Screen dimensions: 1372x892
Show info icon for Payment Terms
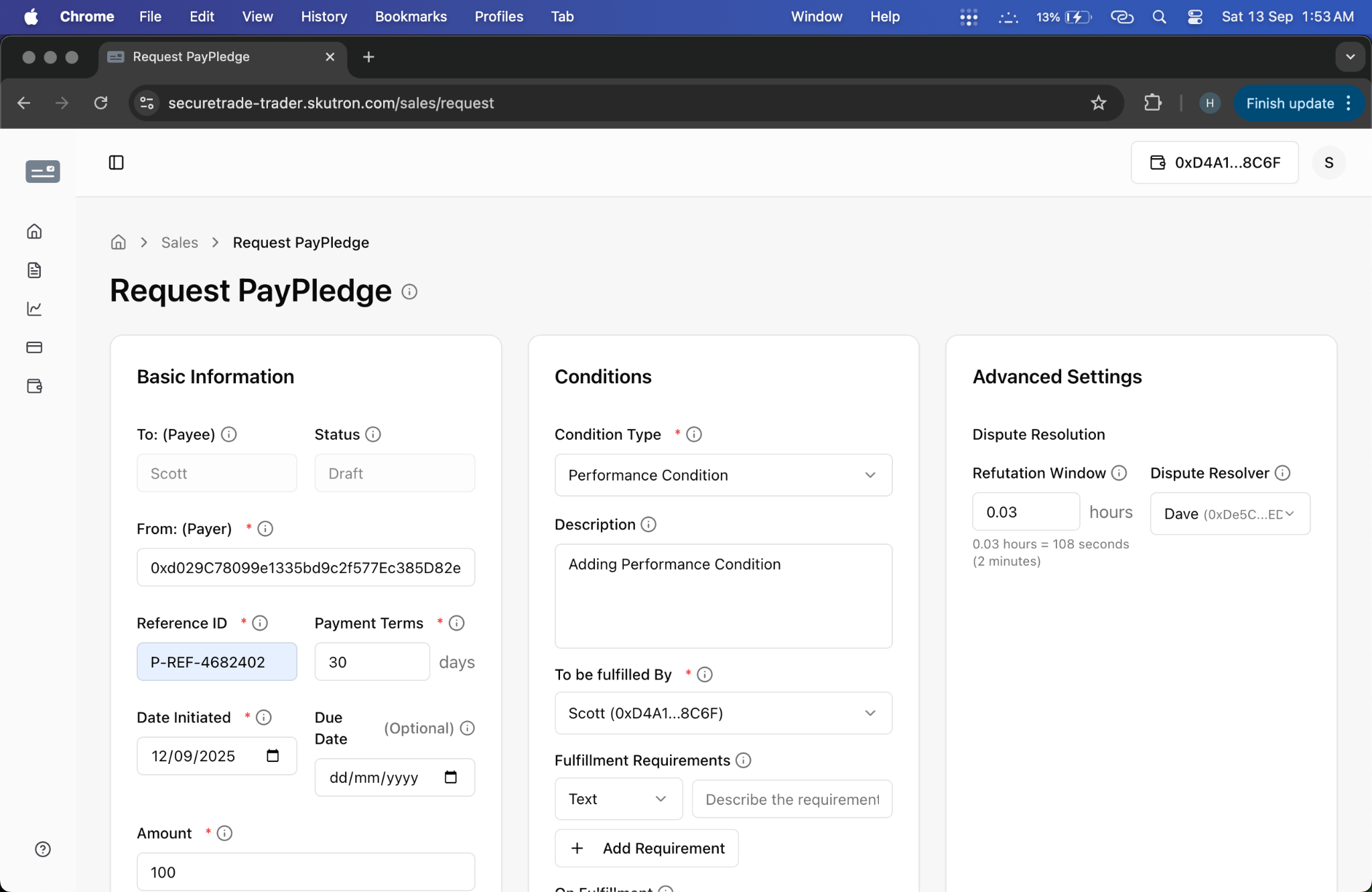coord(457,623)
